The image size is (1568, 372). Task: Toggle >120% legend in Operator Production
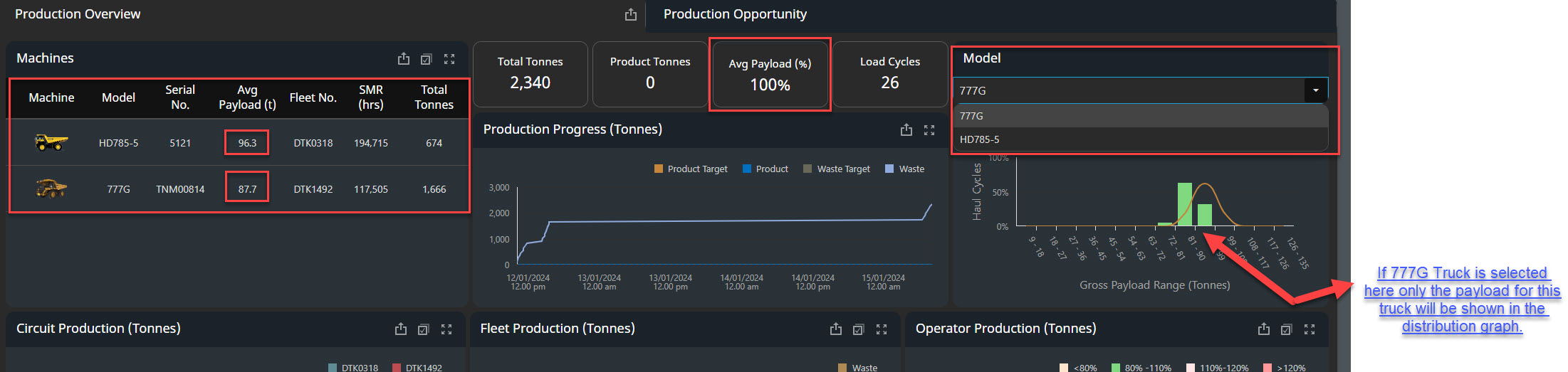click(1285, 368)
